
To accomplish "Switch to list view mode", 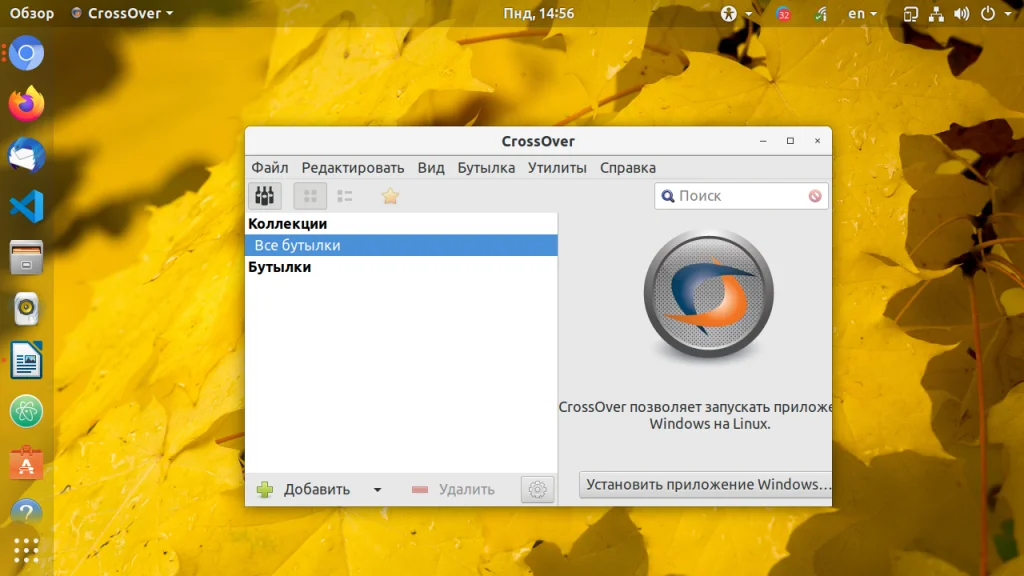I will tap(345, 196).
